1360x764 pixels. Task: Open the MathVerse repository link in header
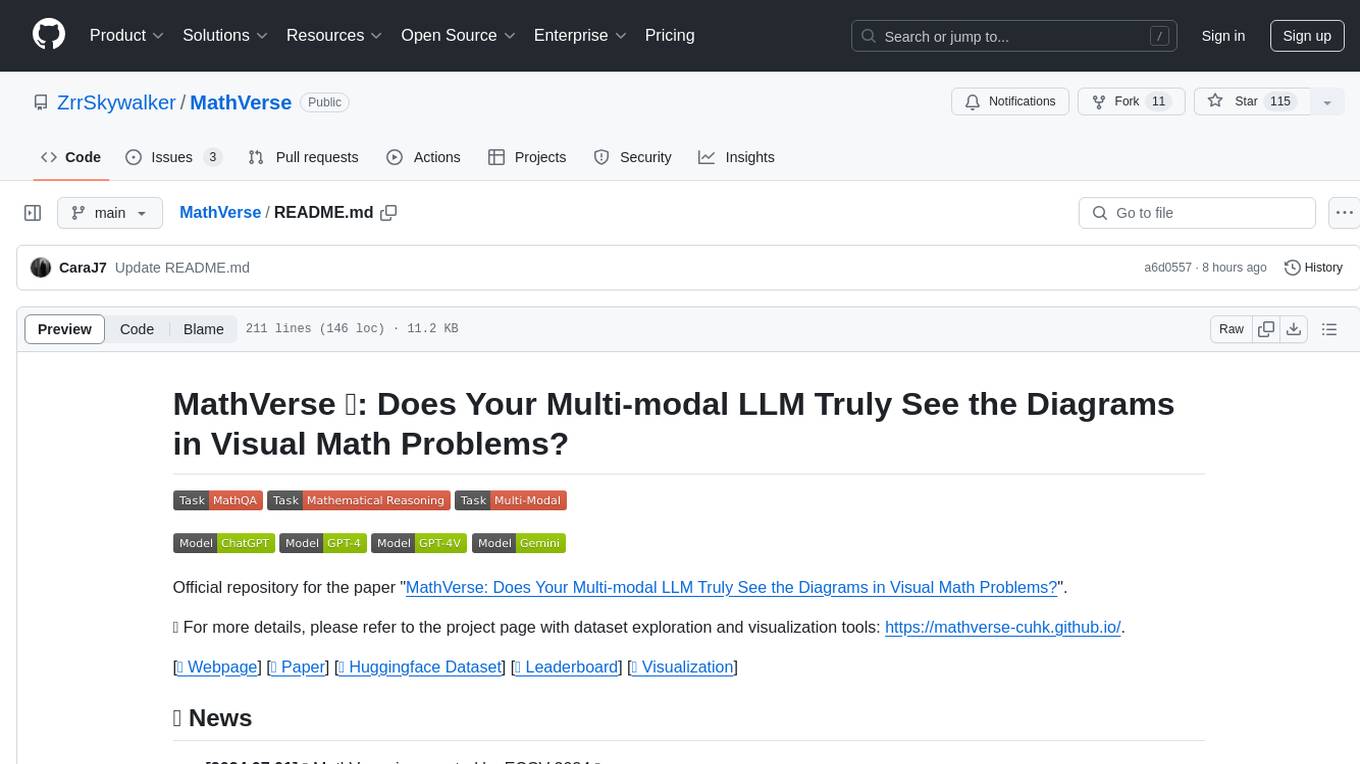pyautogui.click(x=240, y=102)
